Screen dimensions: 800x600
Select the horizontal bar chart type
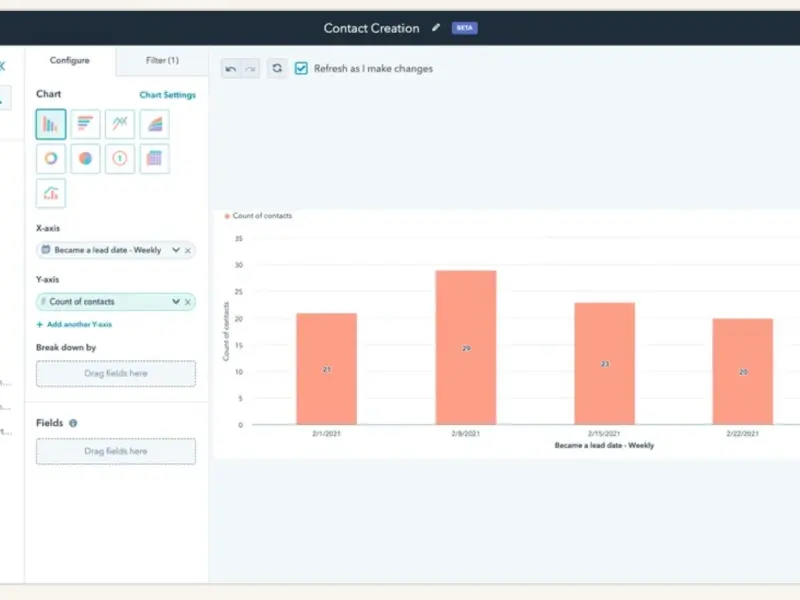coord(85,124)
